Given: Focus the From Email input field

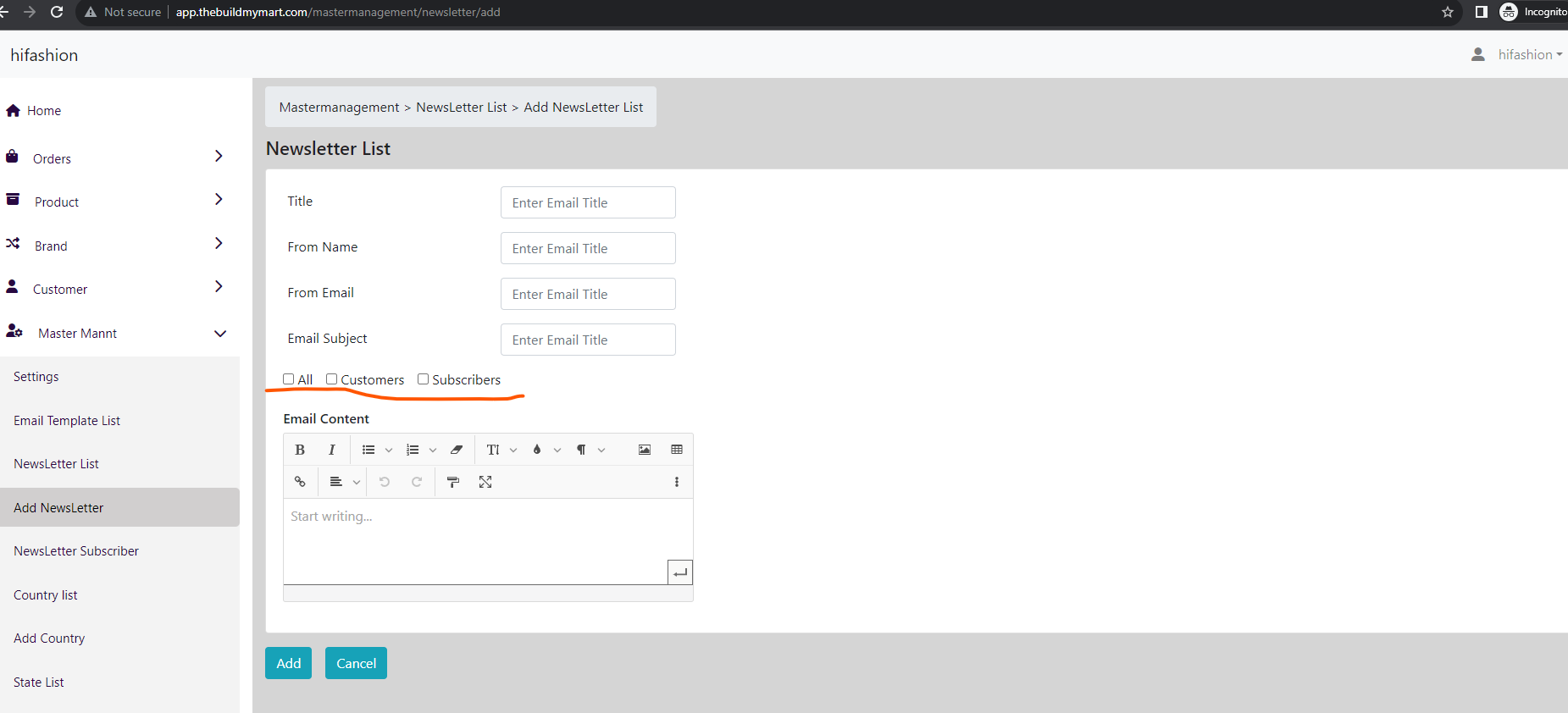Looking at the screenshot, I should point(588,294).
